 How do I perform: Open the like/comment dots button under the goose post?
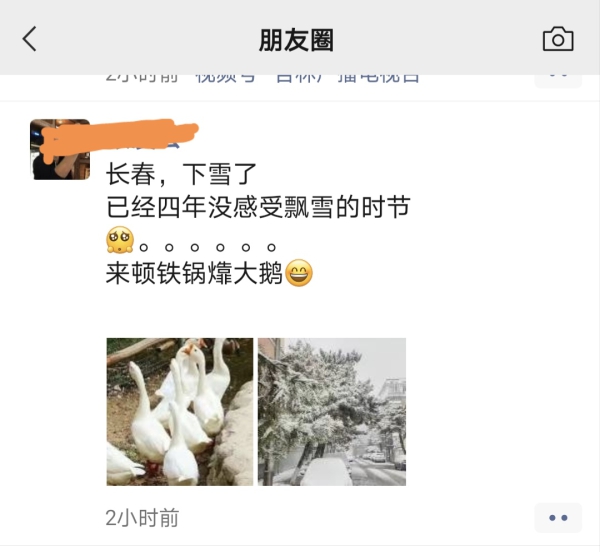(x=558, y=518)
